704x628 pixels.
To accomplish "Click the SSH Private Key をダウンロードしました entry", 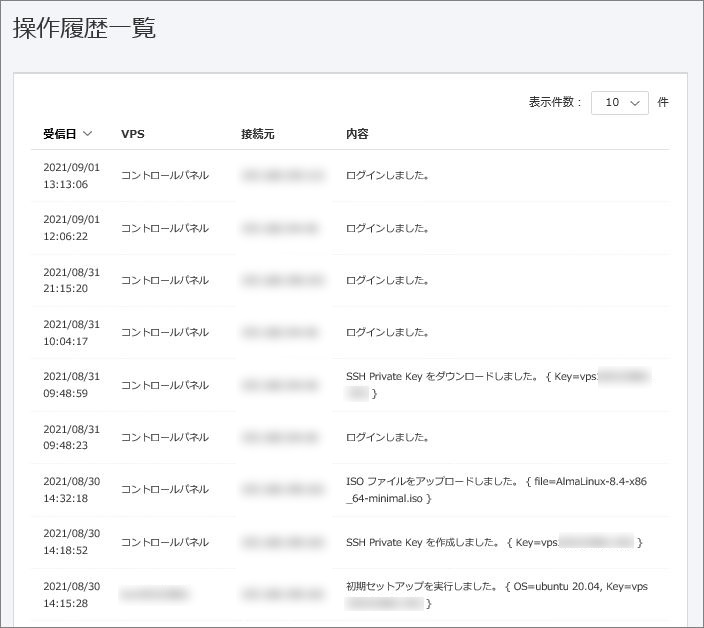I will click(498, 385).
